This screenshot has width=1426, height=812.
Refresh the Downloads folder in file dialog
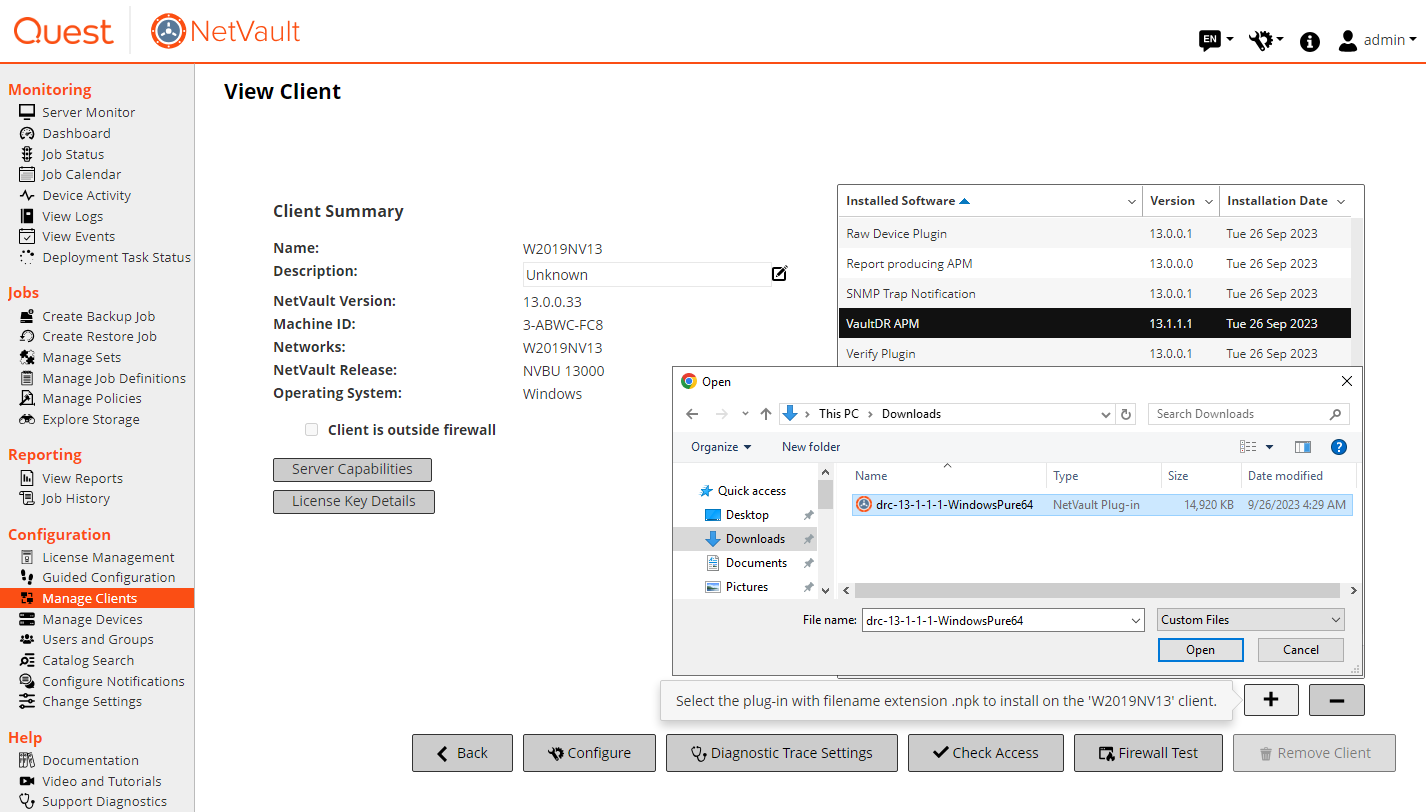click(x=1127, y=414)
